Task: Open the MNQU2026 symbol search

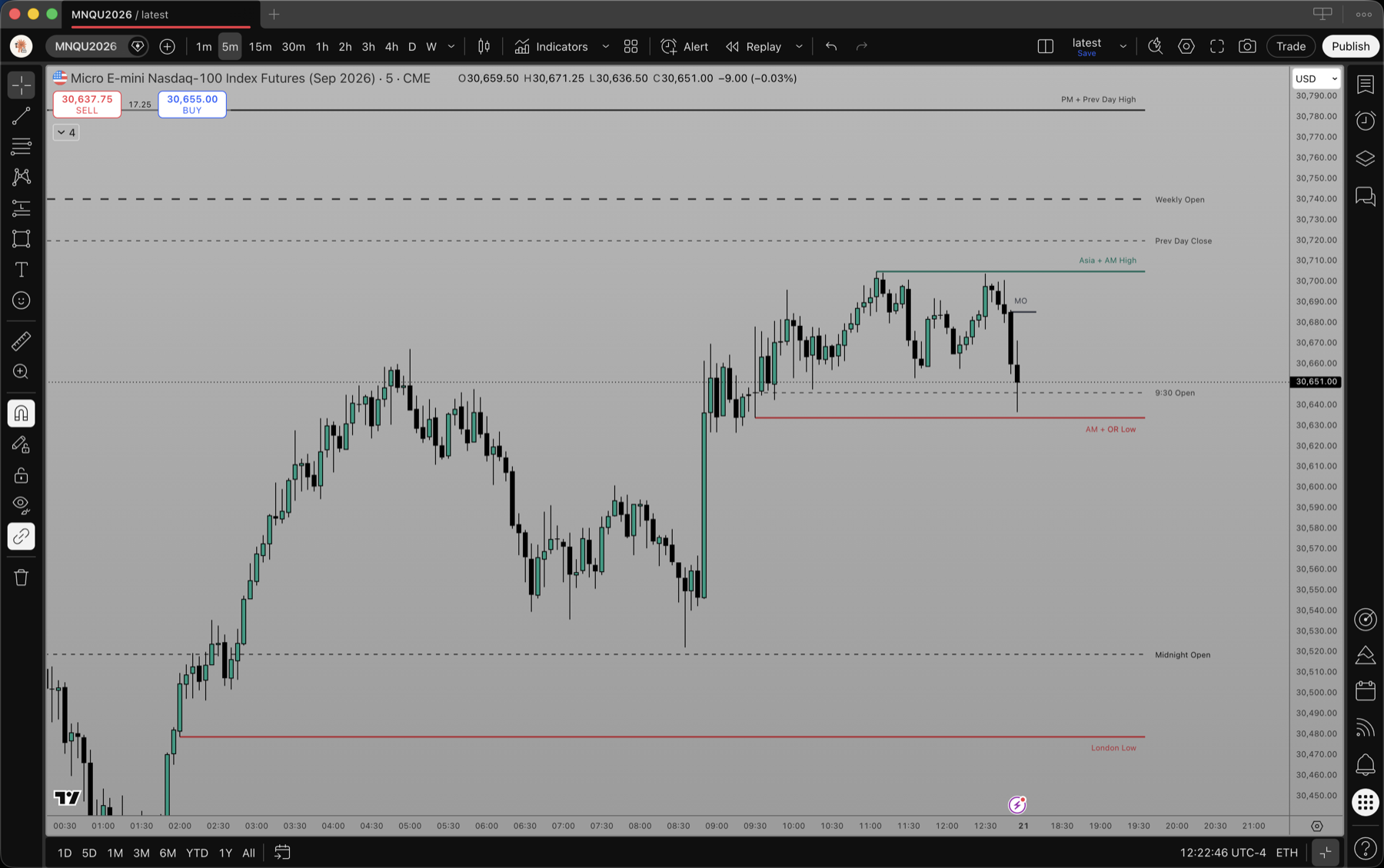Action: point(87,47)
